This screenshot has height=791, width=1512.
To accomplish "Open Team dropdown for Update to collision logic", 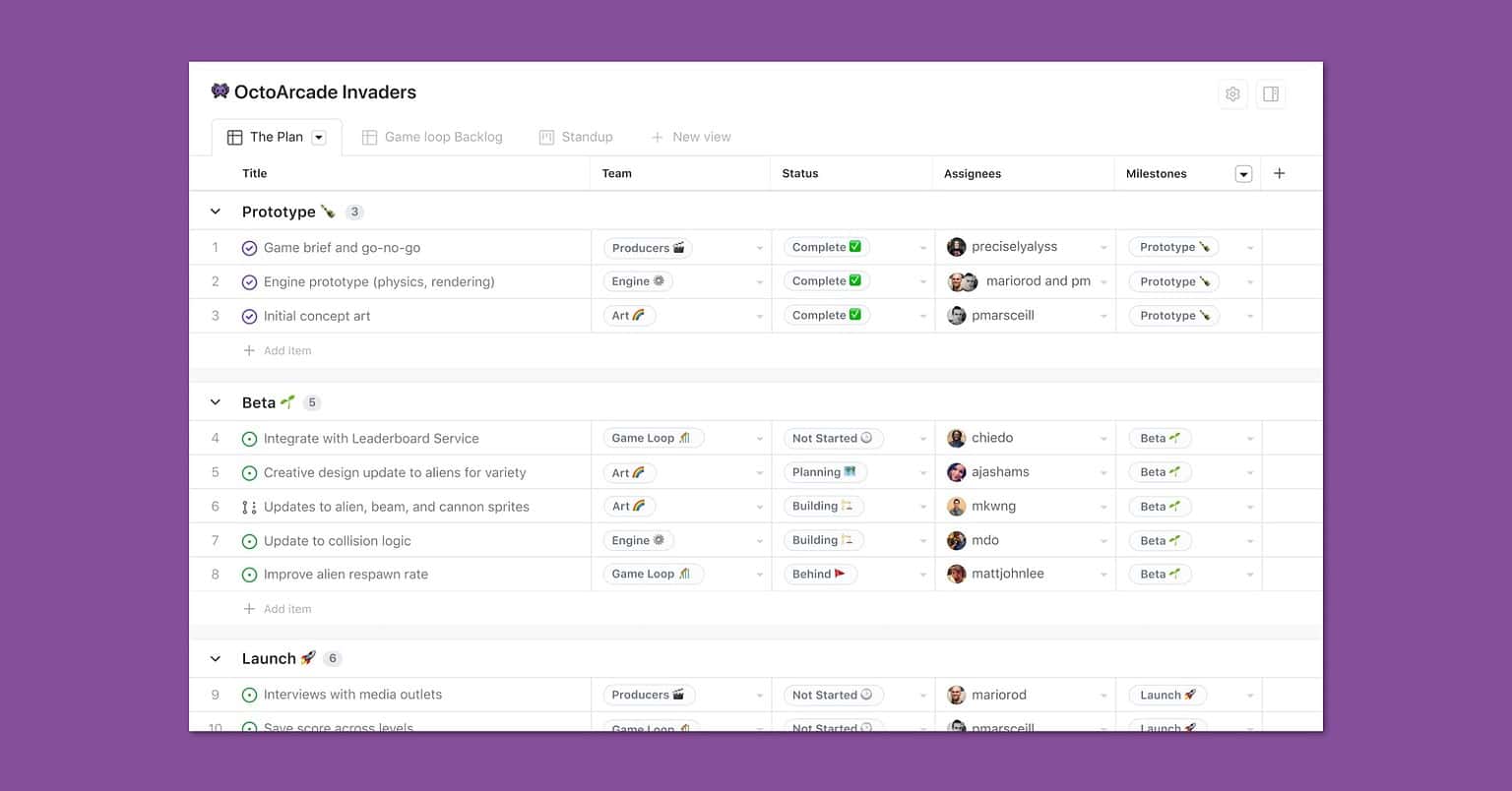I will coord(759,541).
